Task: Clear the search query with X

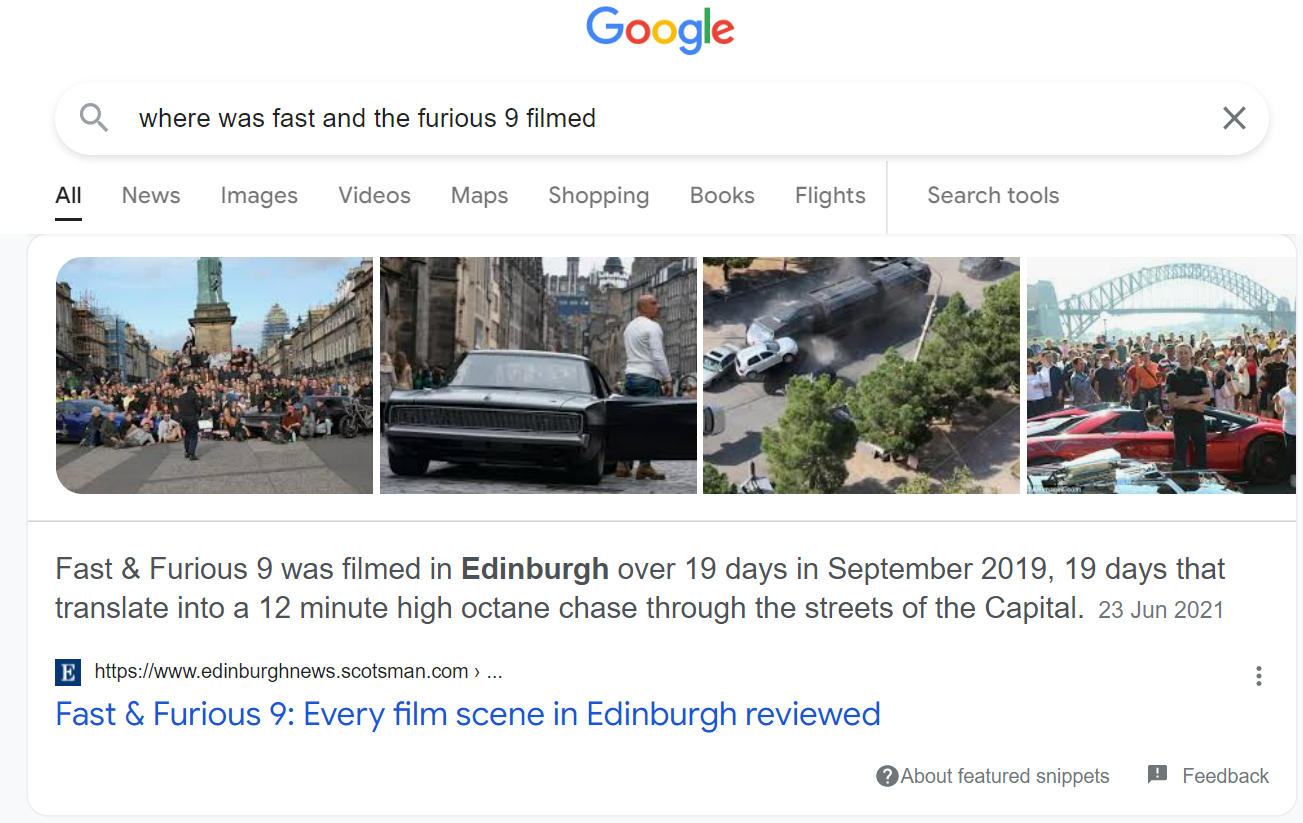Action: 1234,118
